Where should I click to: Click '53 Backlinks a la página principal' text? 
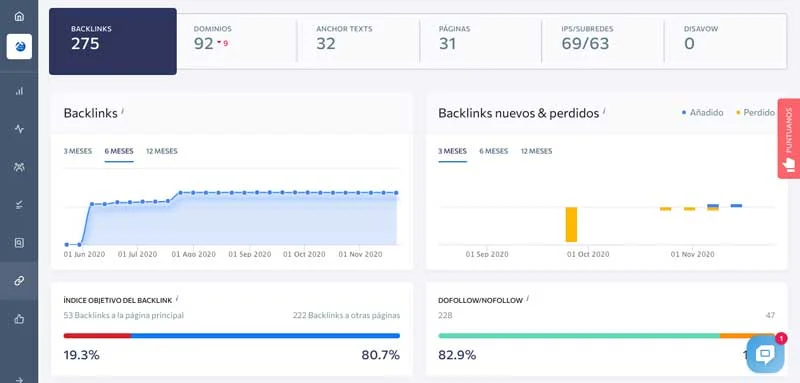pos(123,316)
